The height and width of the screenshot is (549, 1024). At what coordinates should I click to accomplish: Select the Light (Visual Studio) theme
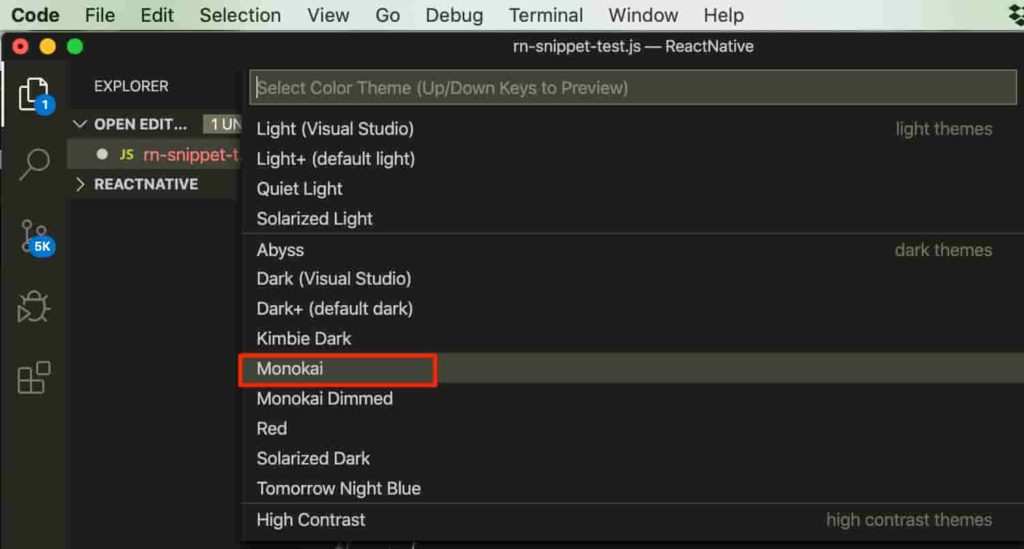633,129
